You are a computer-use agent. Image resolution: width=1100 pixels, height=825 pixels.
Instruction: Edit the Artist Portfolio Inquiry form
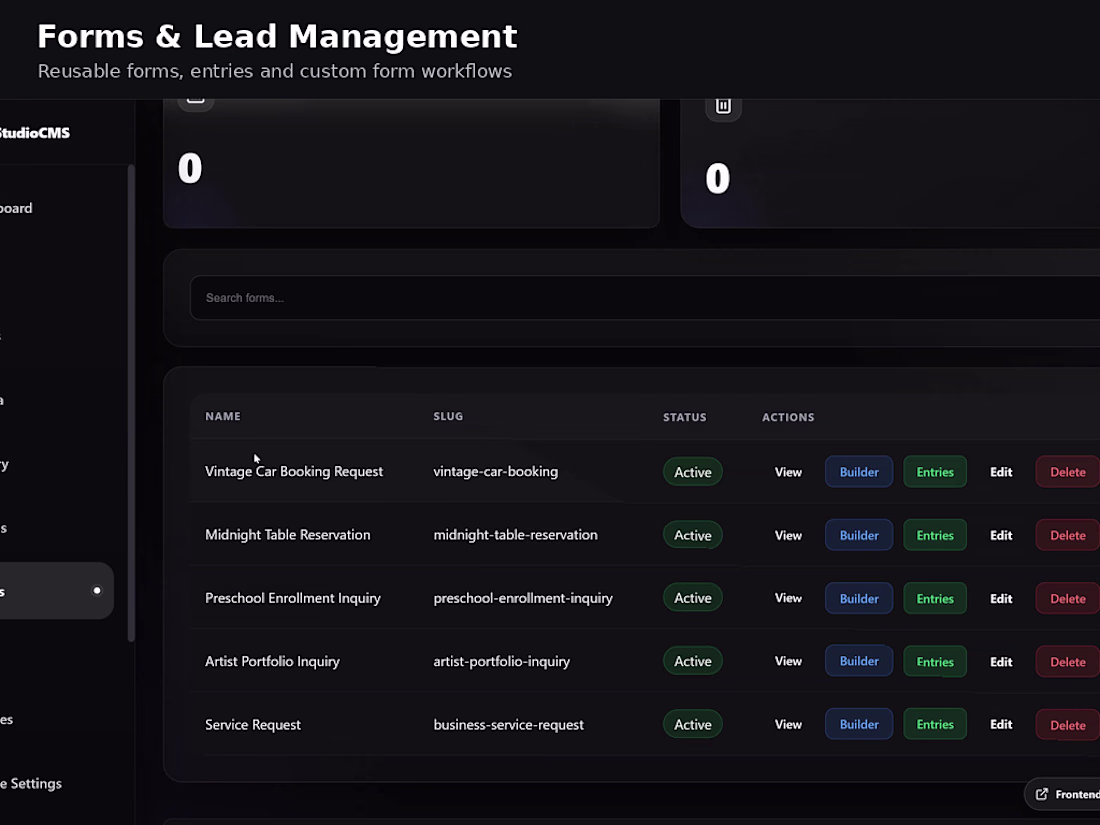[1001, 662]
